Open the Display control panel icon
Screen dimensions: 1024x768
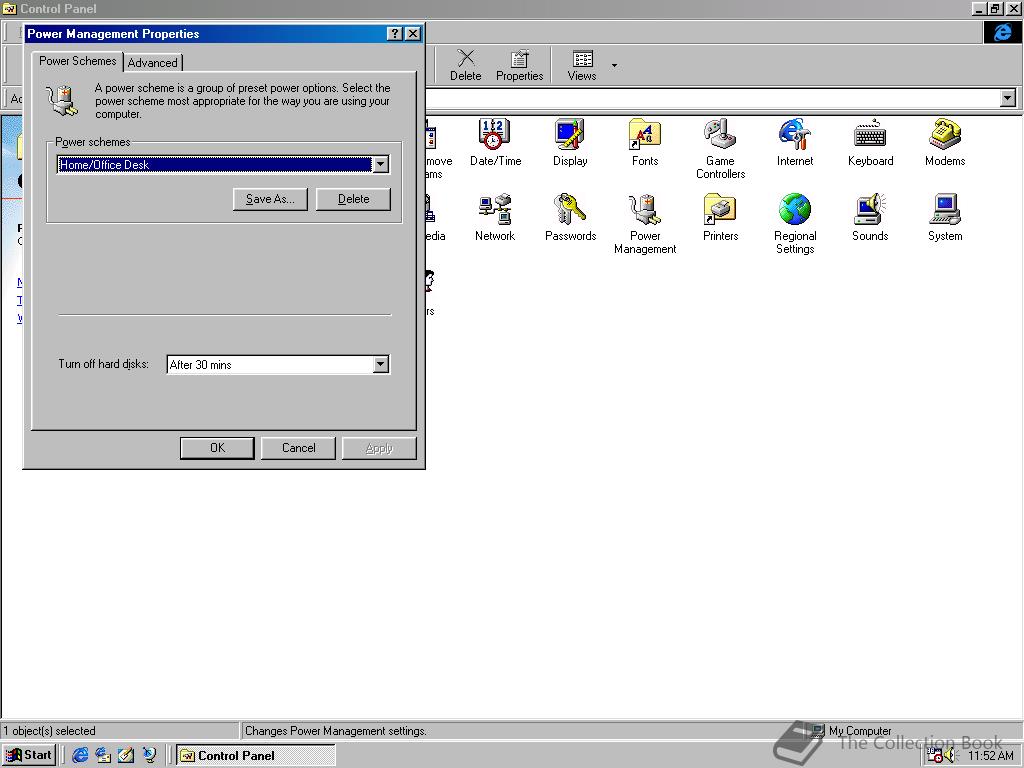569,142
